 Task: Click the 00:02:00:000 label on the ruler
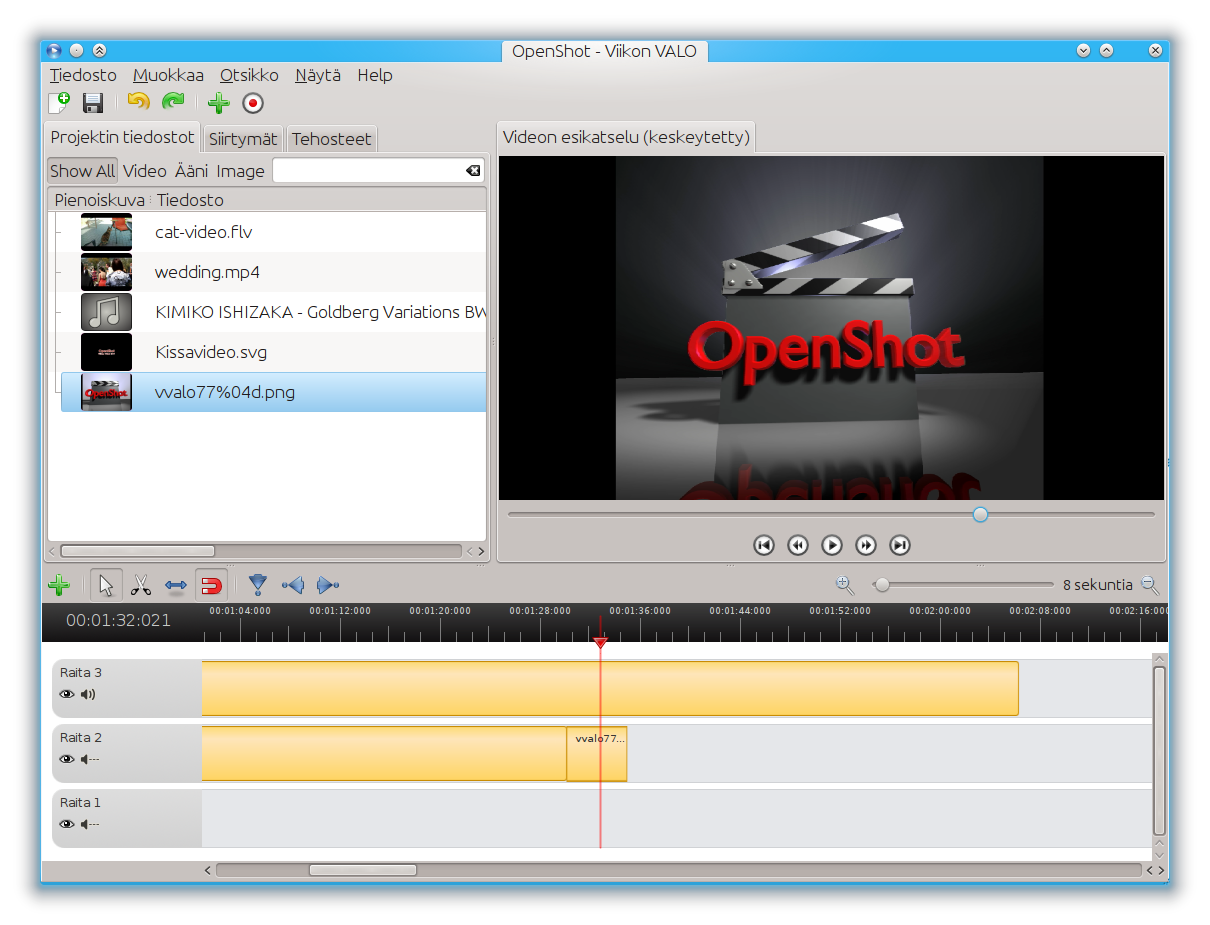click(x=940, y=610)
